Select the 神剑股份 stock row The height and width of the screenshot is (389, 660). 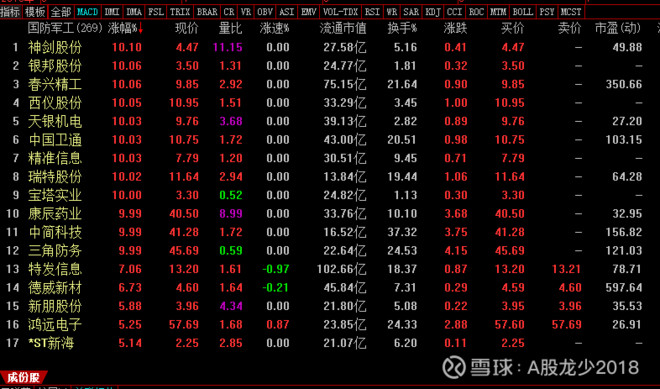[x=330, y=47]
